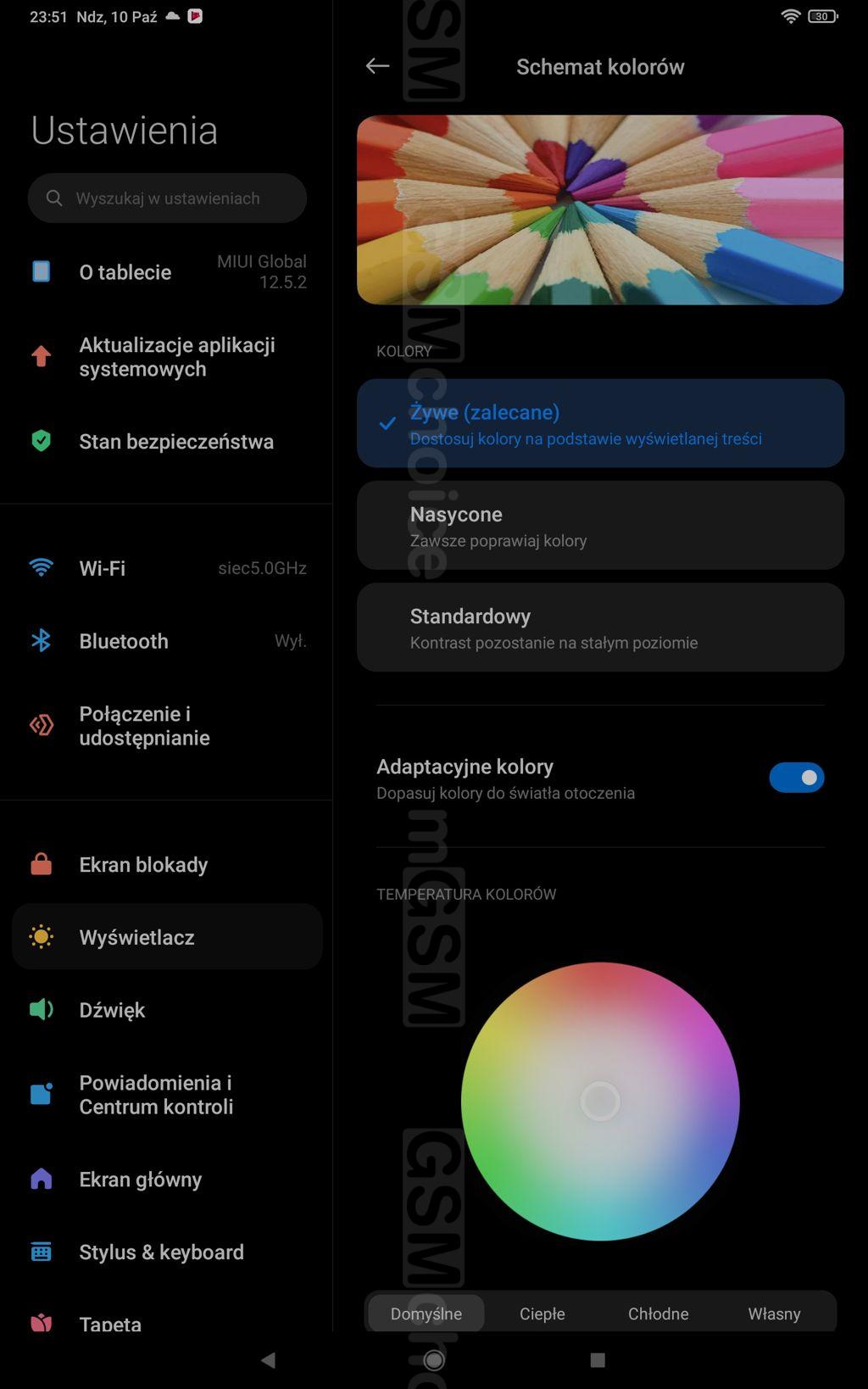Tap the back arrow in Schemat kolorów
Viewport: 868px width, 1389px height.
coord(377,66)
